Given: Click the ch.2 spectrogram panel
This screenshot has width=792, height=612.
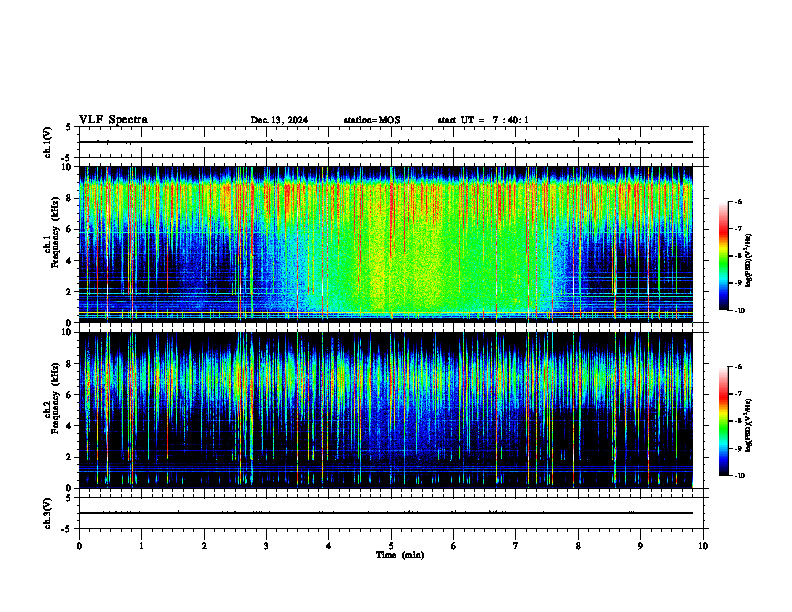Looking at the screenshot, I should point(386,410).
